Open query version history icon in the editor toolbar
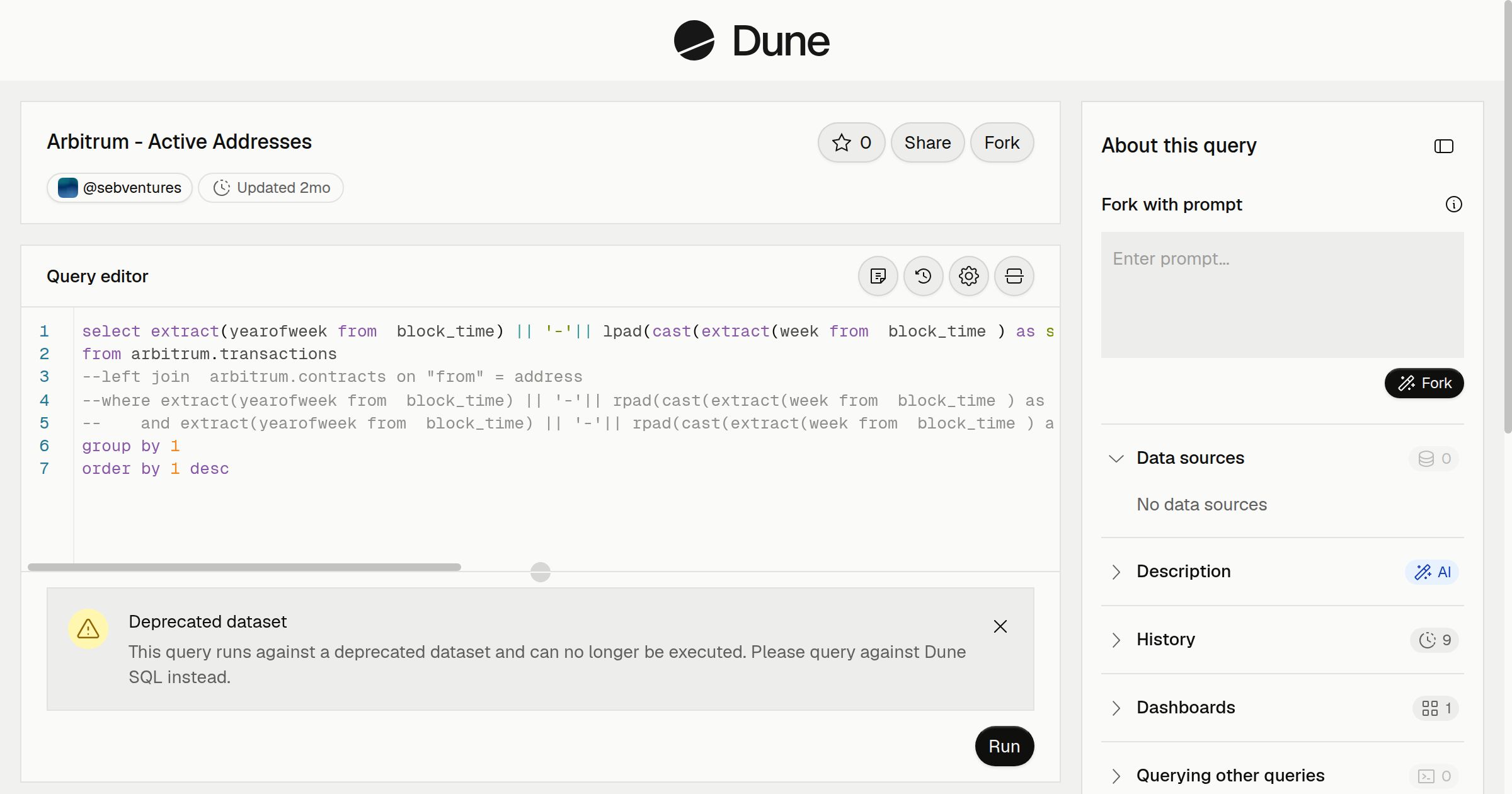The image size is (1512, 794). tap(923, 276)
